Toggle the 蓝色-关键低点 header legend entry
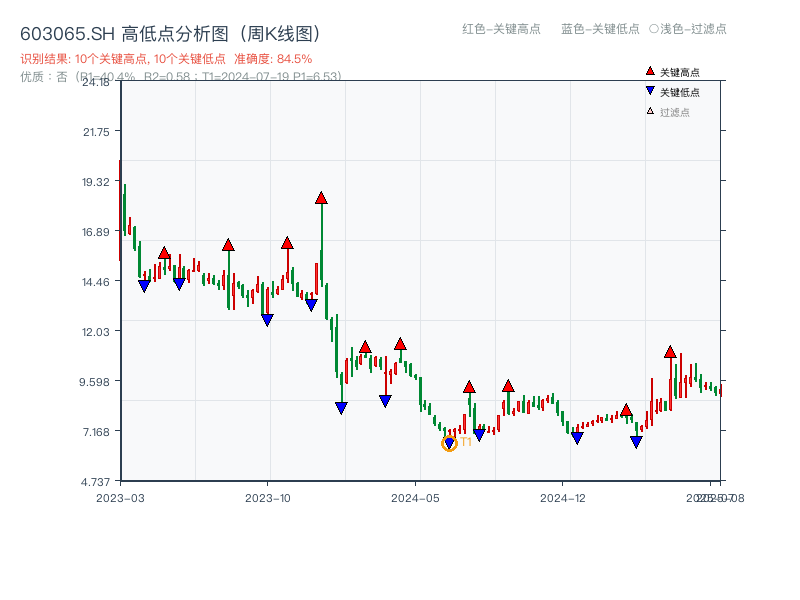 click(x=600, y=29)
